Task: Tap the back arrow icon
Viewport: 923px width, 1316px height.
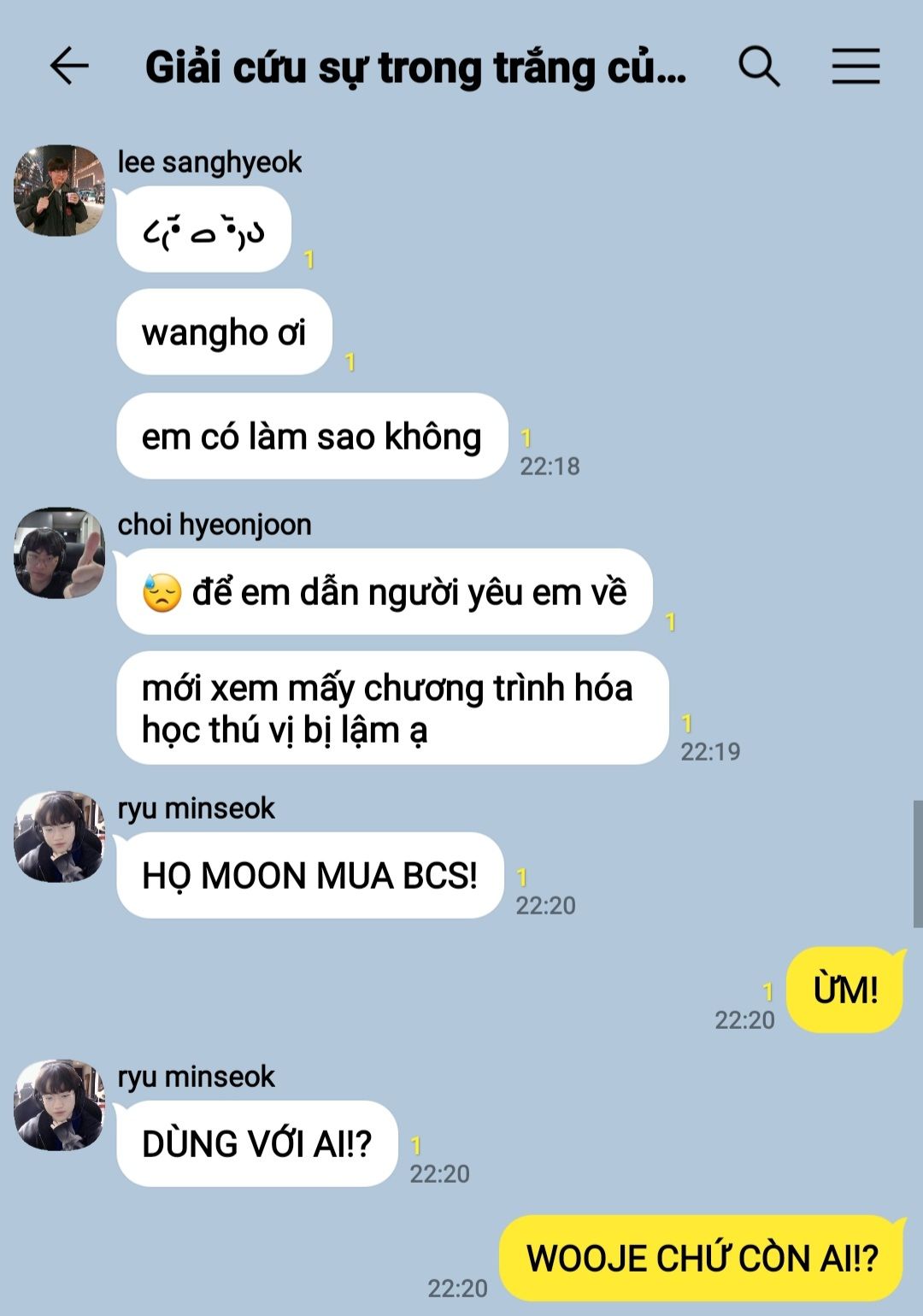Action: 69,66
